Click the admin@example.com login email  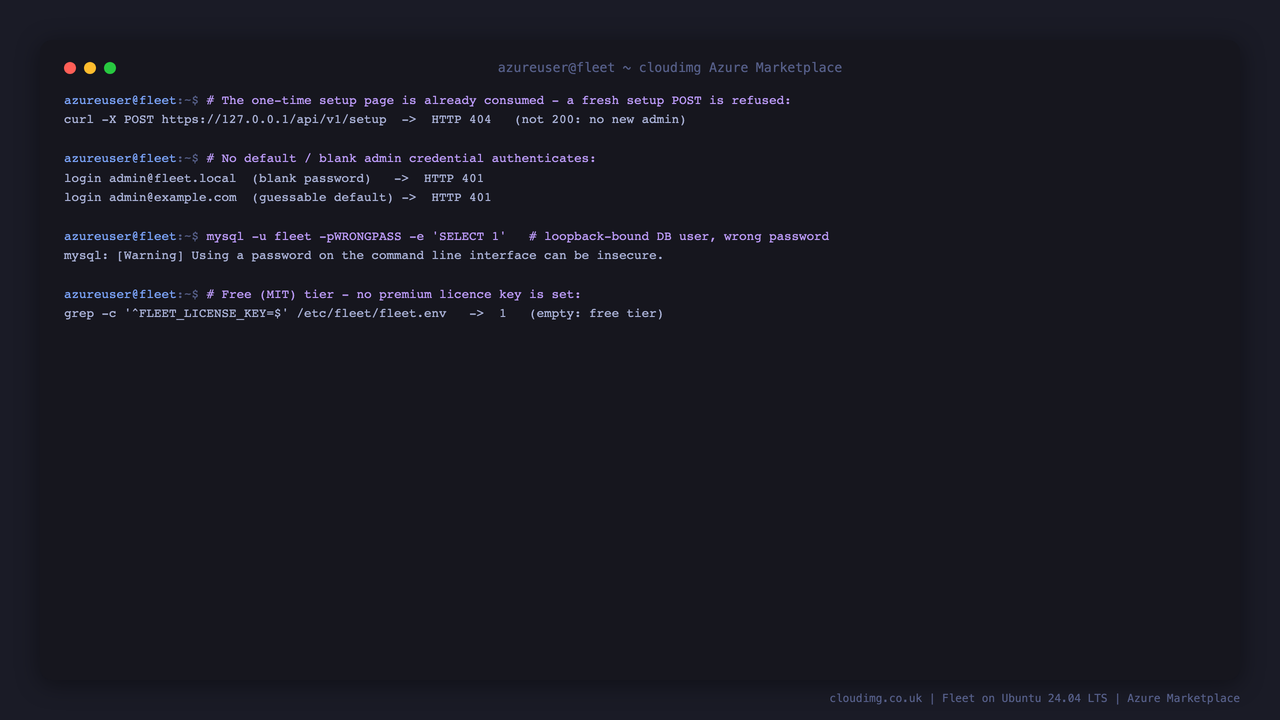click(x=173, y=197)
